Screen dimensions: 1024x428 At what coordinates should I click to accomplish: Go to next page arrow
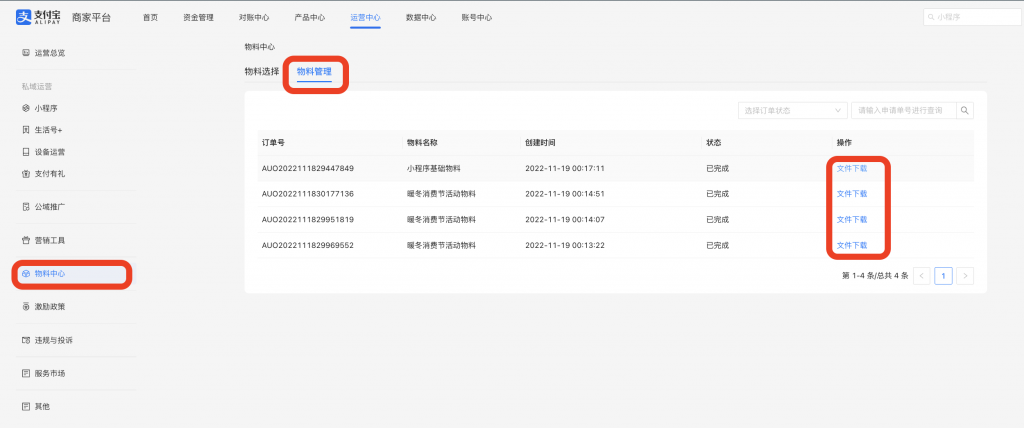[965, 276]
